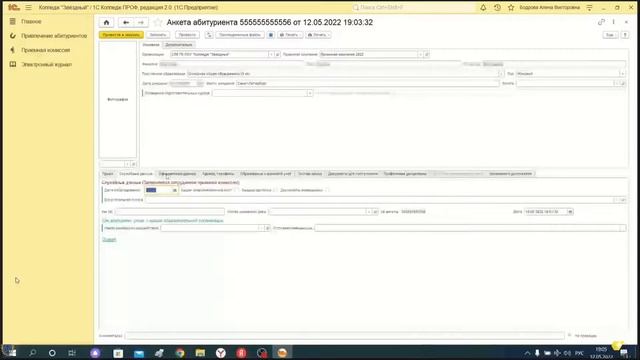640x360 pixels.
Task: Expand the preparatory courses dropdown
Action: [x=310, y=93]
